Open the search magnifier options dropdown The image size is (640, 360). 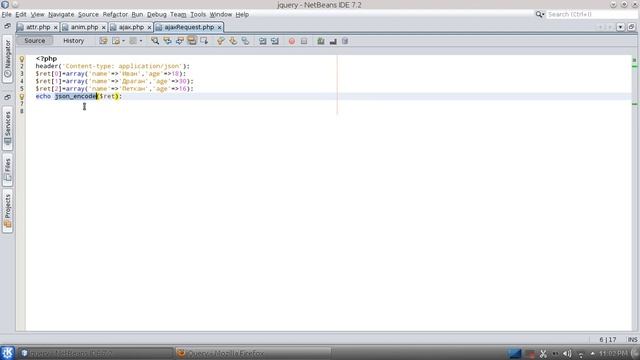[540, 14]
